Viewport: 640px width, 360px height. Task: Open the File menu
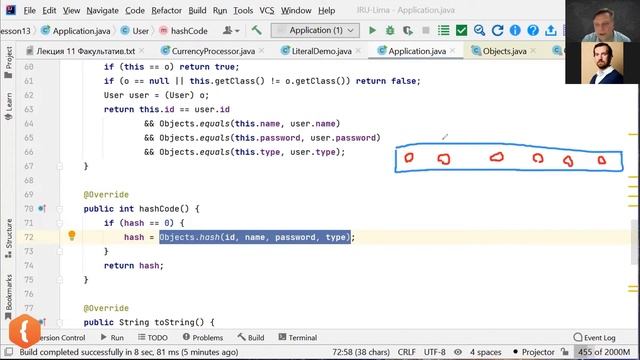click(x=29, y=10)
